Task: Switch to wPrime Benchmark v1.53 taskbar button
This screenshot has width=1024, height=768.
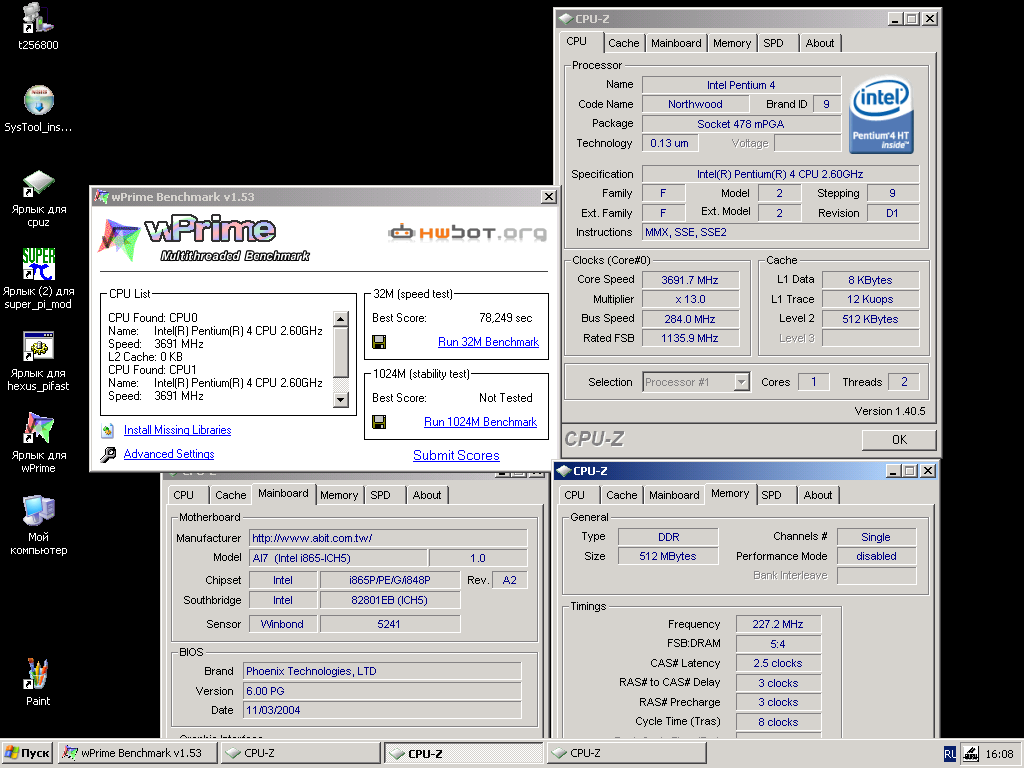Action: (x=137, y=753)
